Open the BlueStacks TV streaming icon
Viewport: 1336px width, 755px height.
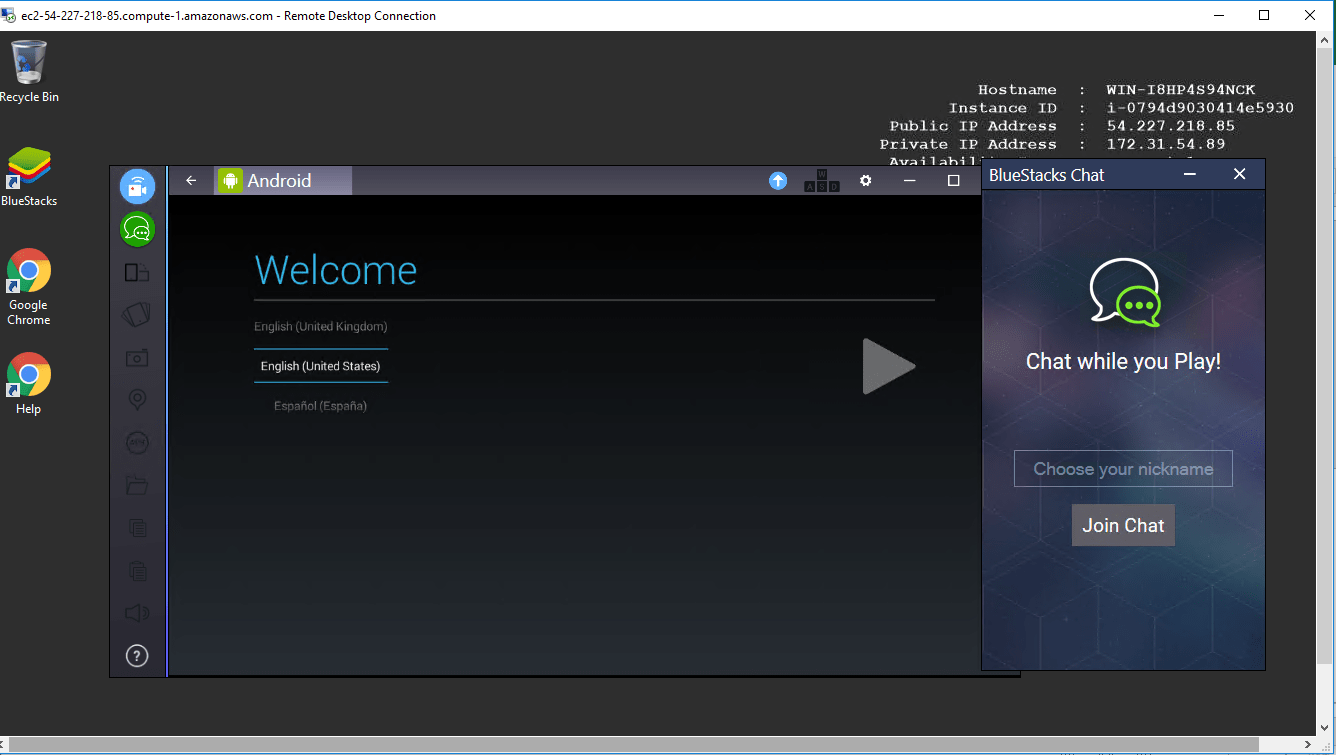click(138, 186)
